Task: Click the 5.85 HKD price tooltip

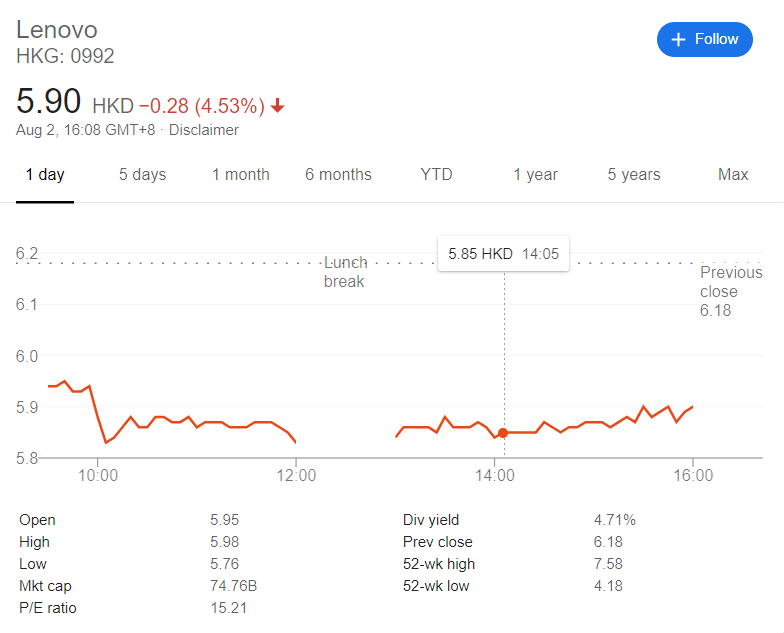Action: 503,254
